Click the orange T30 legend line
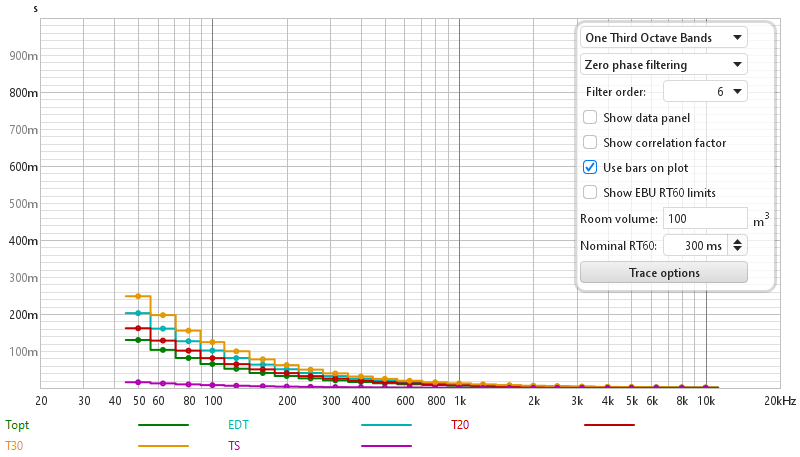Screen dimensions: 800x457 pyautogui.click(x=163, y=446)
